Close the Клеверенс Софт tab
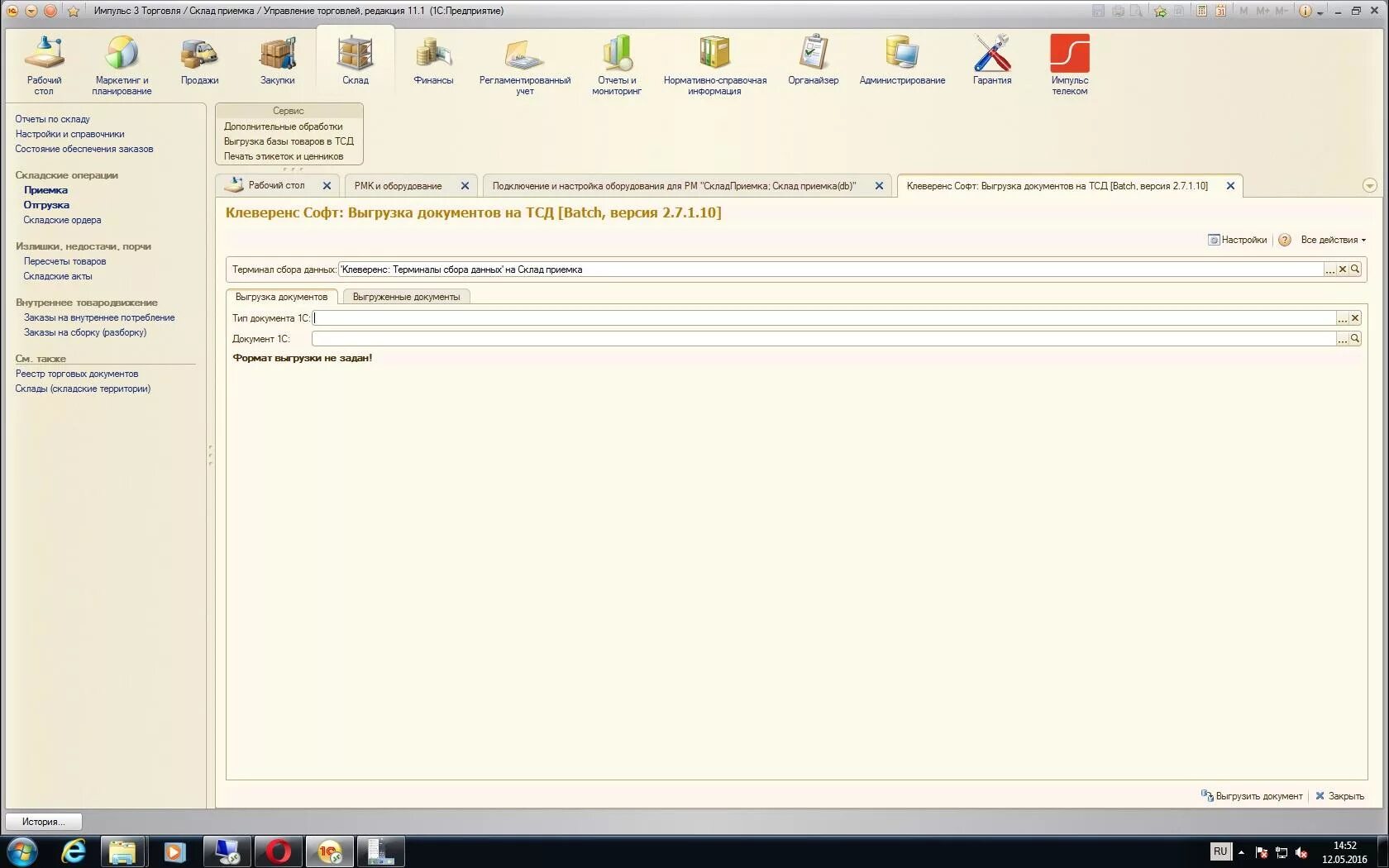The height and width of the screenshot is (868, 1389). 1230,186
